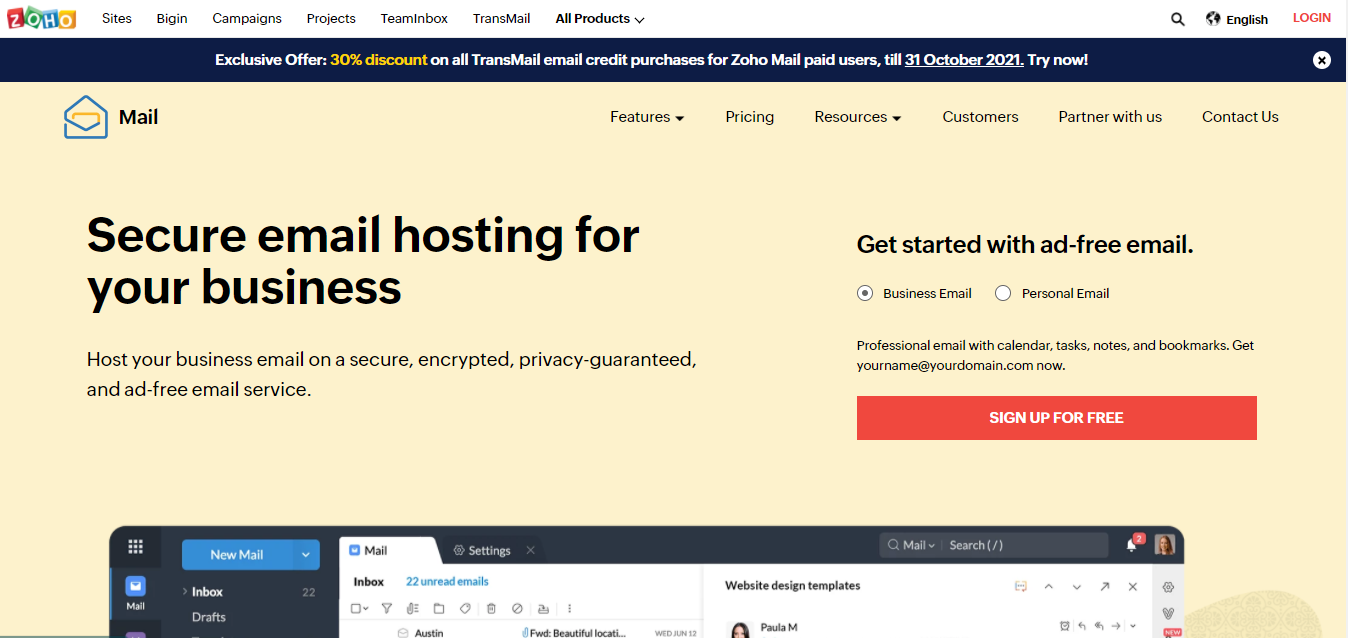Open the search magnifier in the top navigation
This screenshot has height=638, width=1348.
coord(1177,18)
